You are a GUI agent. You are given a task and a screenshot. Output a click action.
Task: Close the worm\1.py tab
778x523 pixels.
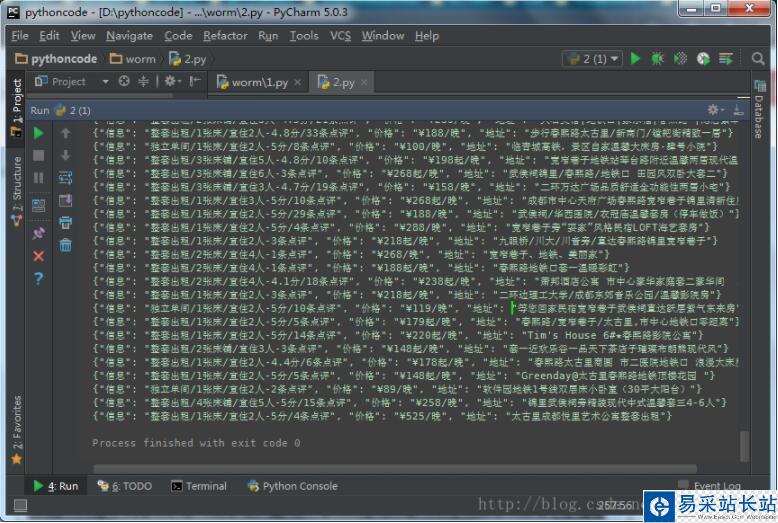297,82
